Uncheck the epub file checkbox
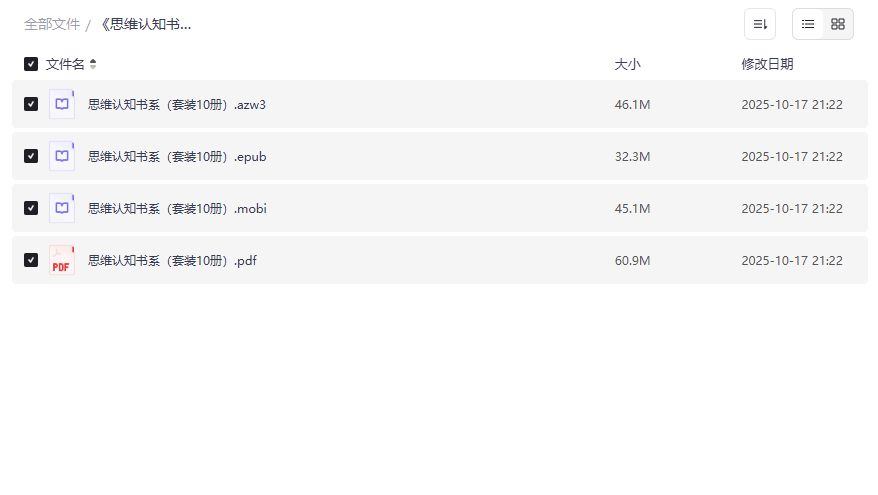This screenshot has width=878, height=495. coord(31,156)
